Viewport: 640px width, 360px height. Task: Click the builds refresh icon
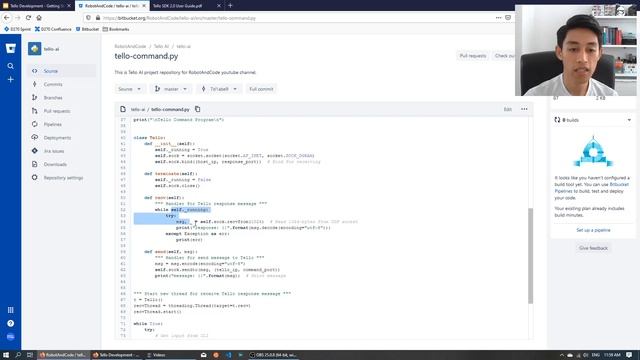pyautogui.click(x=557, y=120)
